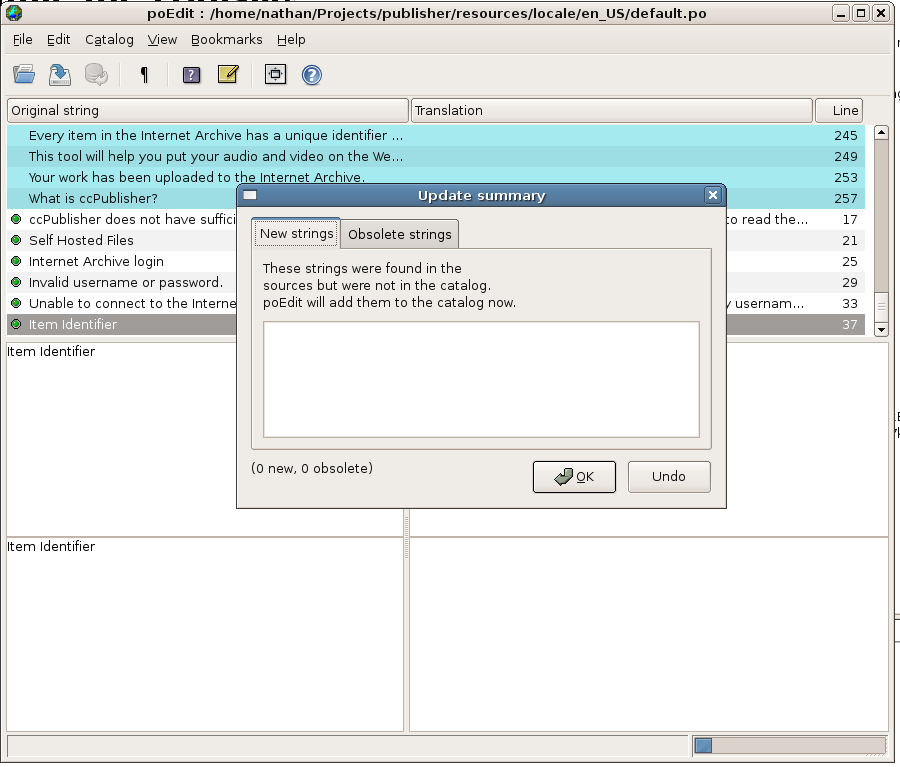Click the lower Item Identifier translation text field
This screenshot has width=900, height=767.
205,634
